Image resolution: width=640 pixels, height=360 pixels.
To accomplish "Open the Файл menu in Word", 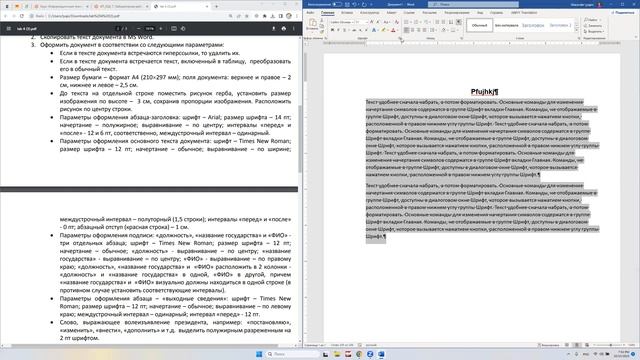I will 310,13.
